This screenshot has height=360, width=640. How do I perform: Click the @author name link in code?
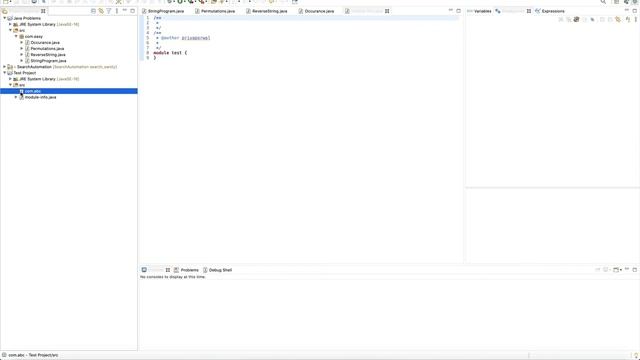[x=196, y=38]
